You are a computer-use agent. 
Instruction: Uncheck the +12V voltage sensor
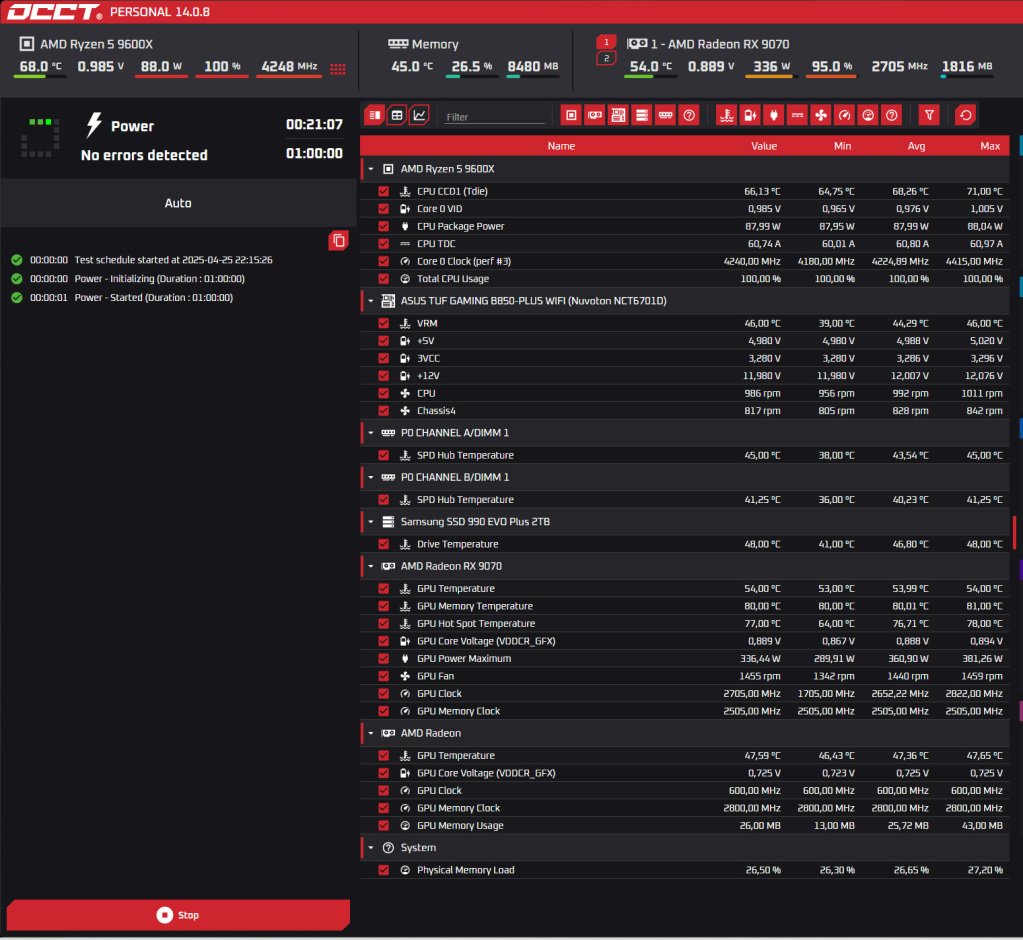pos(384,376)
